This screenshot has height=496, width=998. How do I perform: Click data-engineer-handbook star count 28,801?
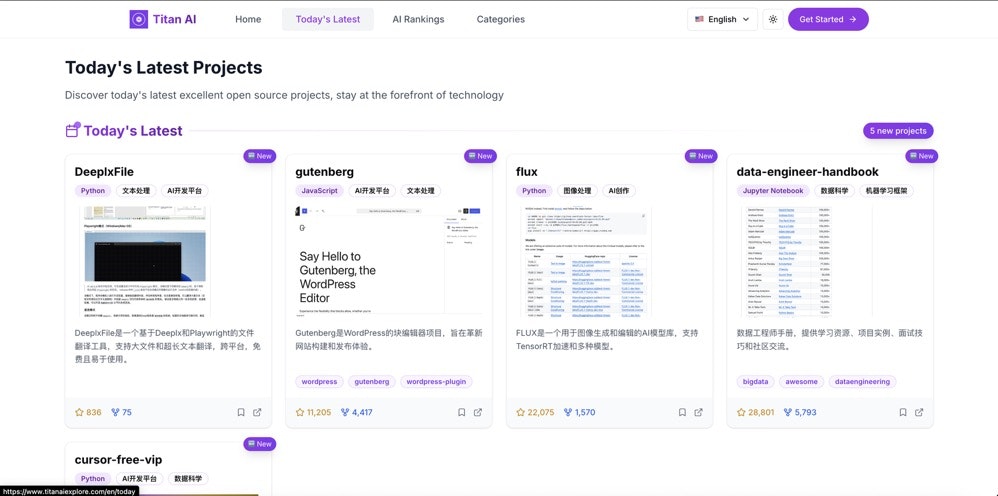tap(756, 412)
